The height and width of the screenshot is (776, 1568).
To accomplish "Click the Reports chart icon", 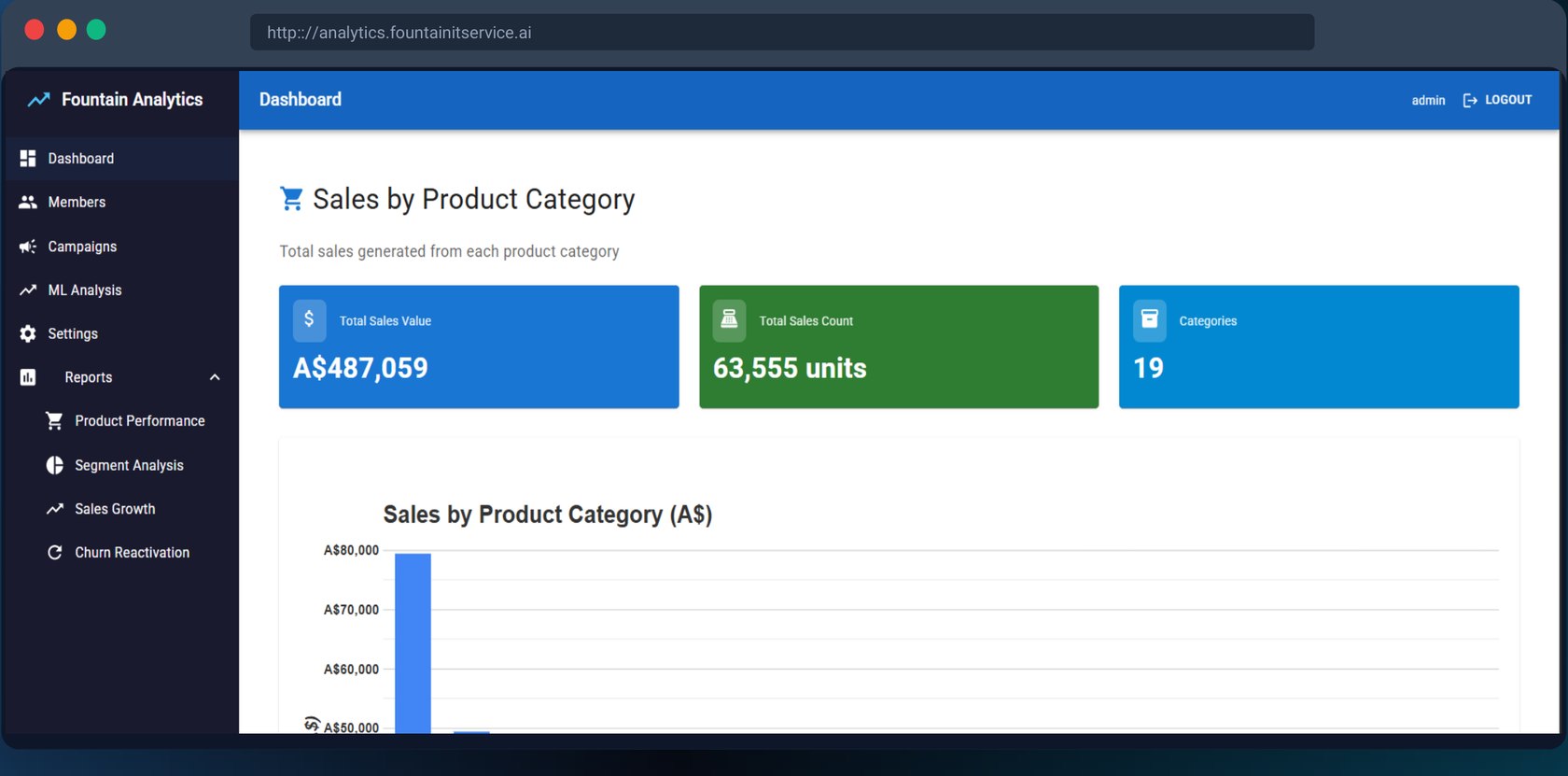I will (x=28, y=377).
